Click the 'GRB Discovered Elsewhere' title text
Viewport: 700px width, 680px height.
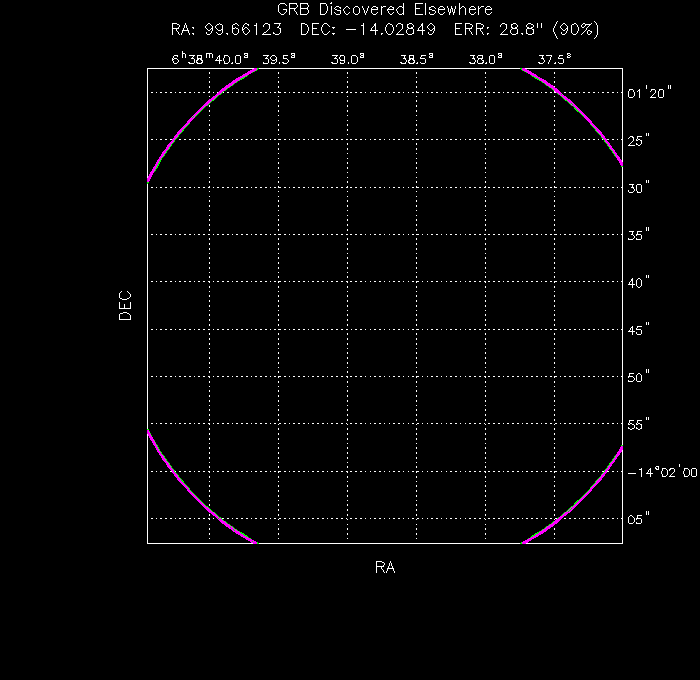click(x=385, y=9)
